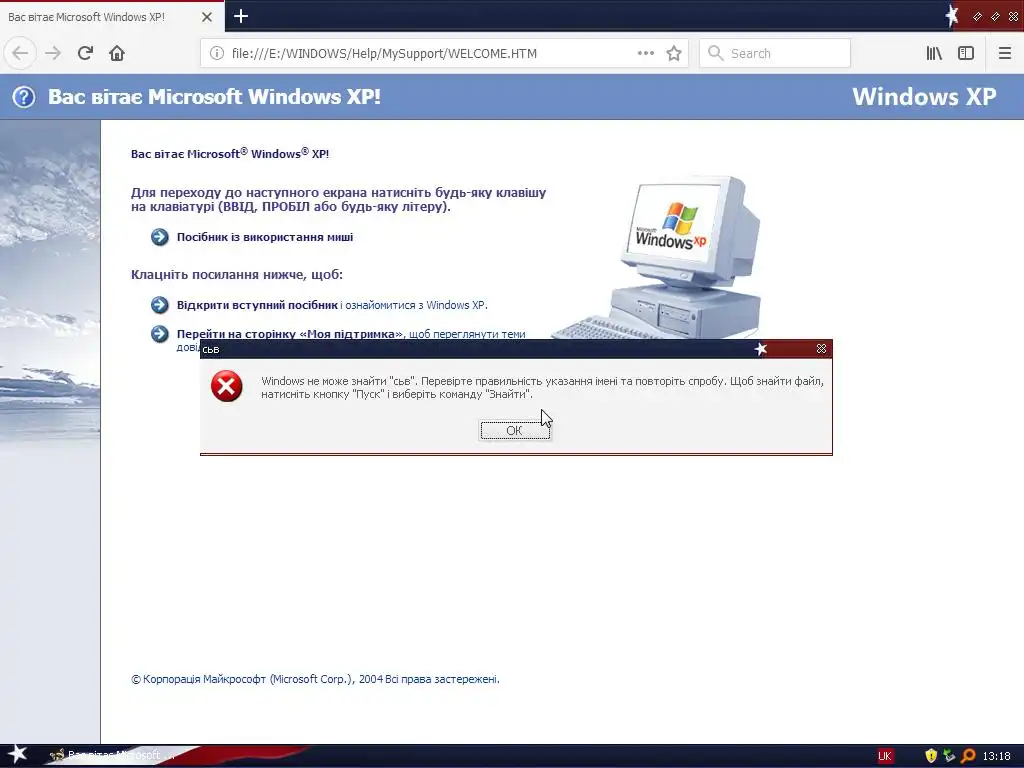1024x768 pixels.
Task: Show site information for this file
Action: click(216, 53)
